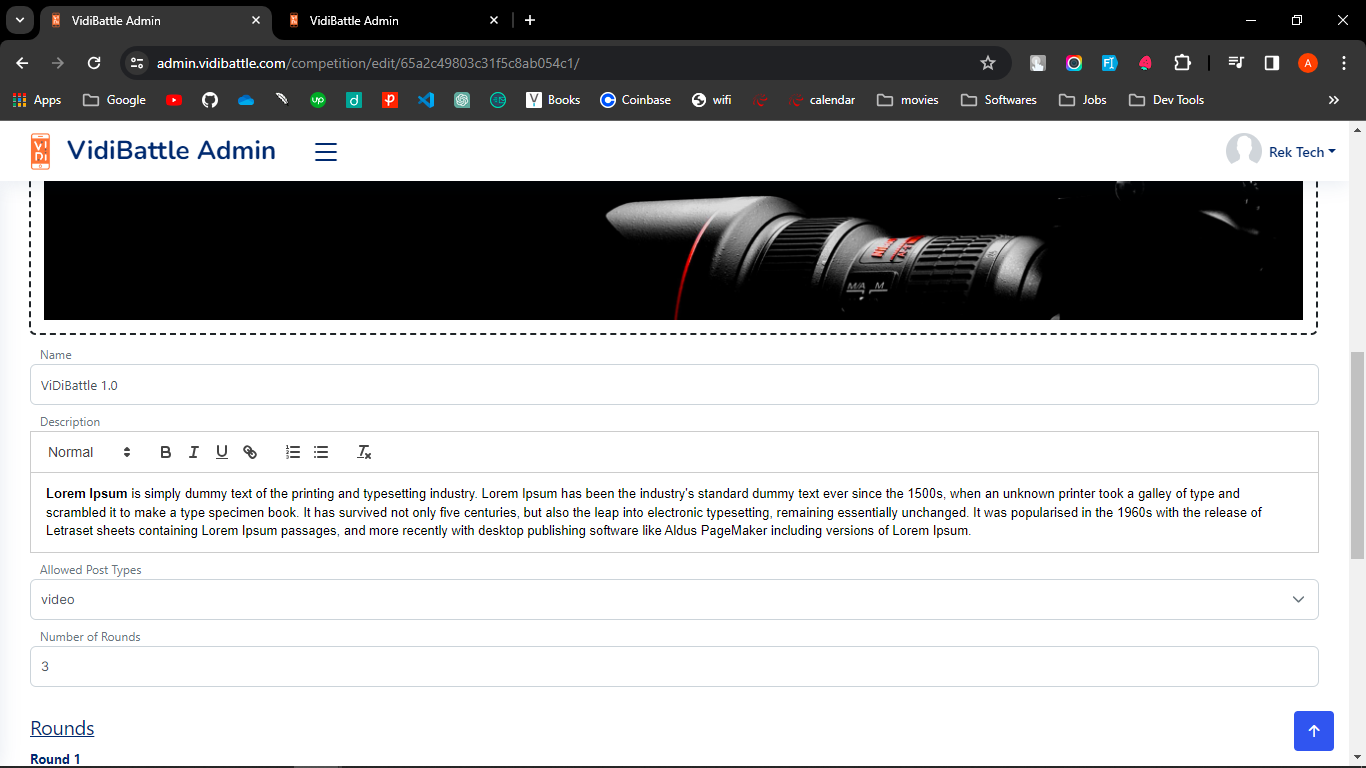1366x768 pixels.
Task: Open the Rek Tech user dropdown
Action: 1302,152
